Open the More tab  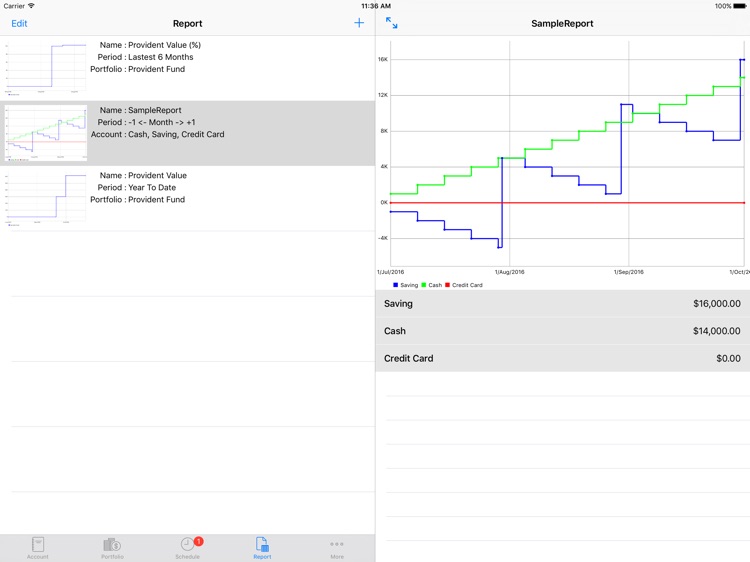tap(337, 548)
